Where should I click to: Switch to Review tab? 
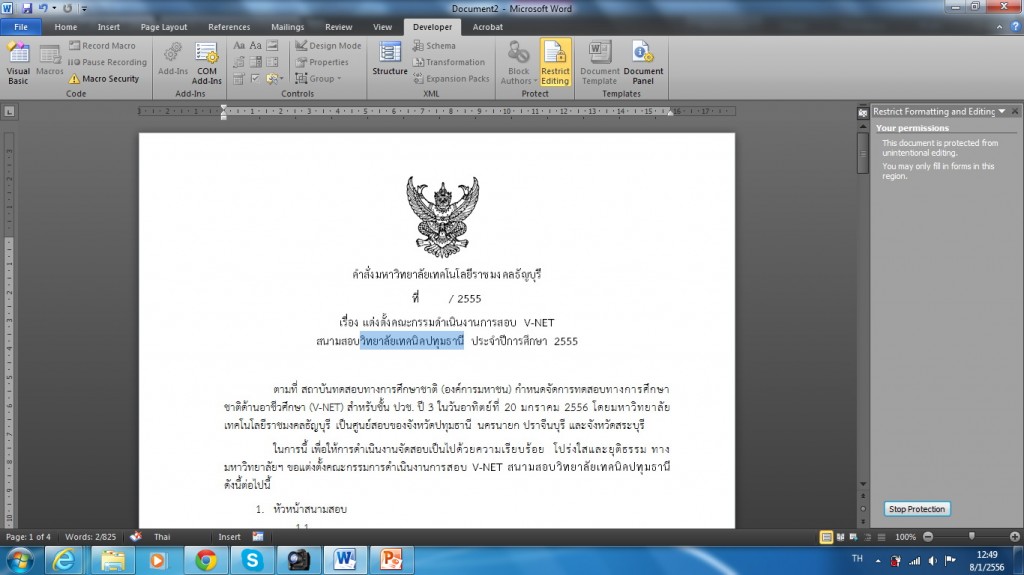338,27
